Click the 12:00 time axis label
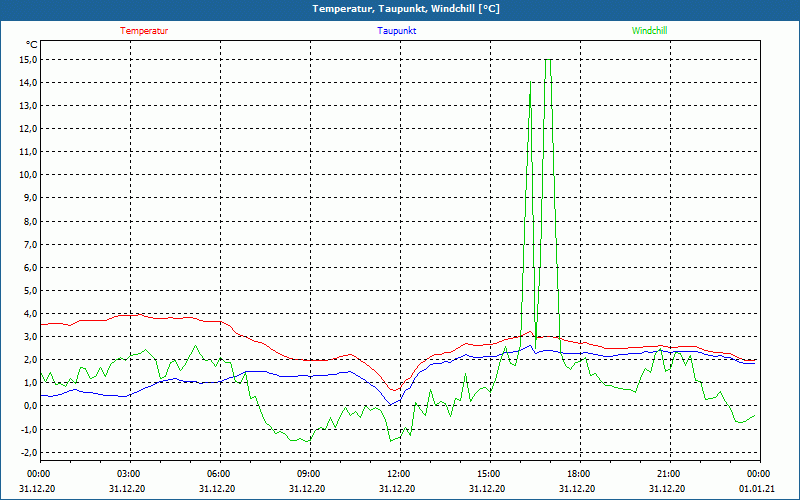 (400, 474)
